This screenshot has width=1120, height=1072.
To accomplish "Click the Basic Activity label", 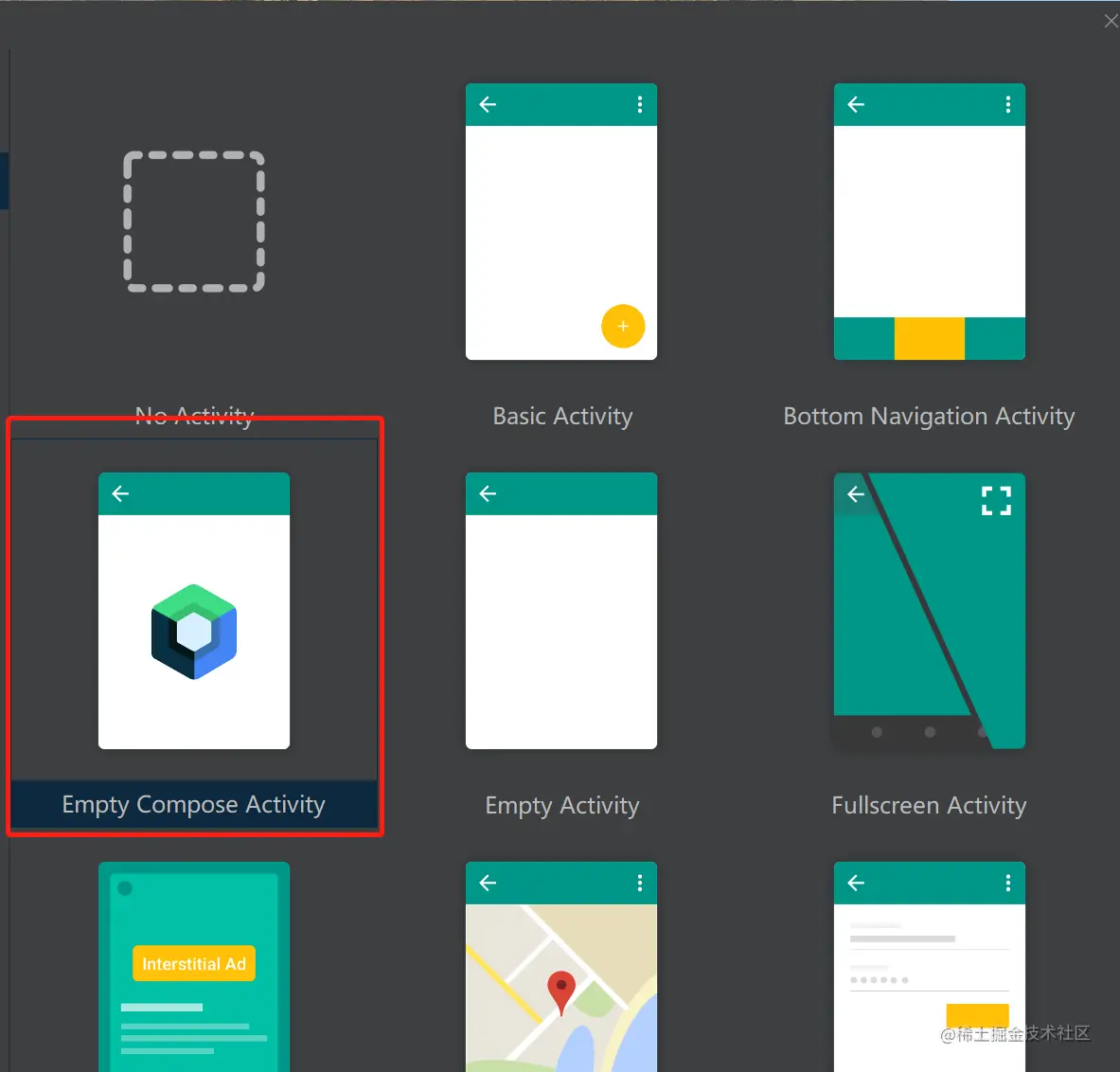I will [x=563, y=416].
